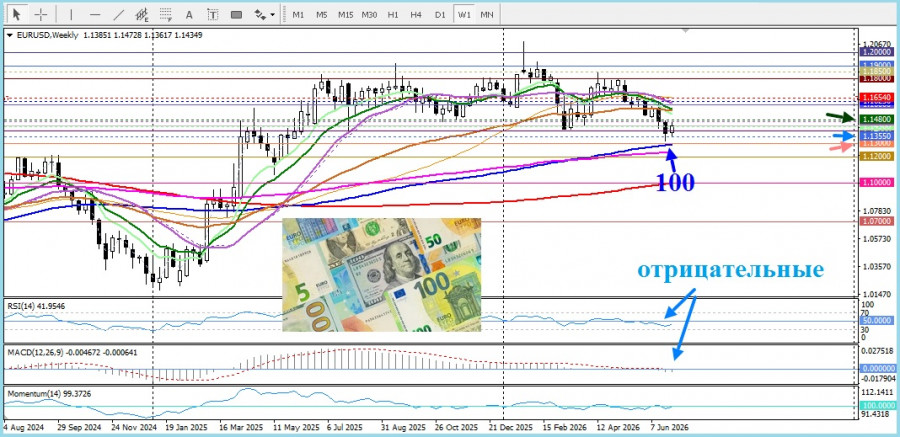Expand the EURUSD,Weekly chart title triangle
The height and width of the screenshot is (437, 900).
coord(9,35)
